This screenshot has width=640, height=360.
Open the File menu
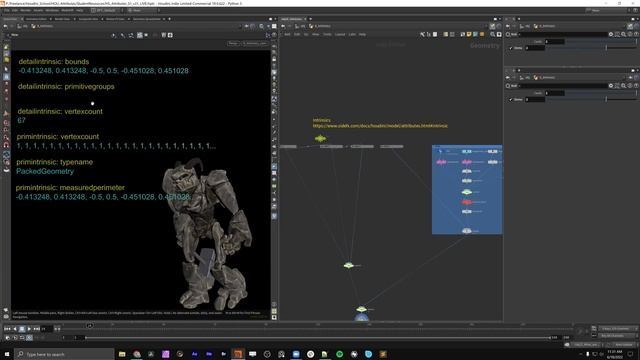pyautogui.click(x=6, y=10)
